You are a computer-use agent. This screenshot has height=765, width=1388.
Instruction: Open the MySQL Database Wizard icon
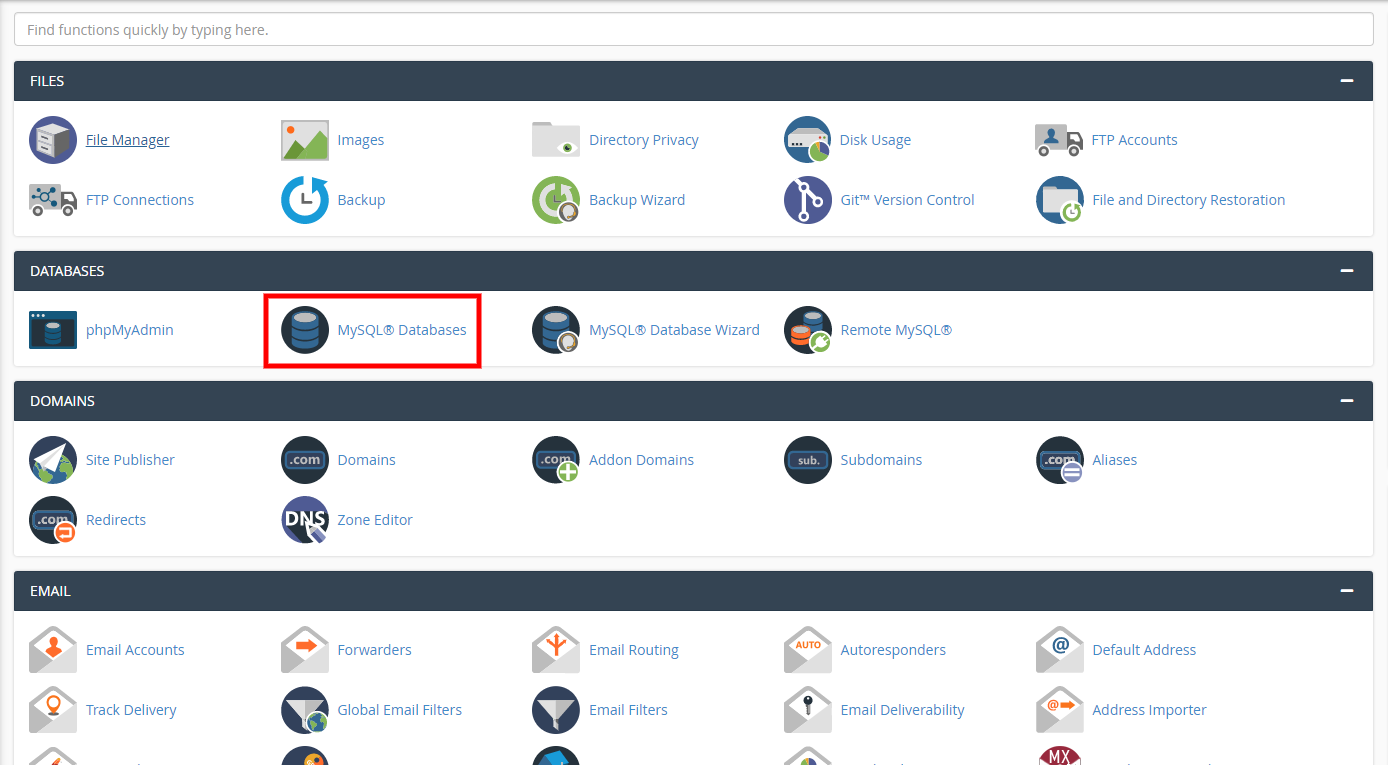click(556, 330)
